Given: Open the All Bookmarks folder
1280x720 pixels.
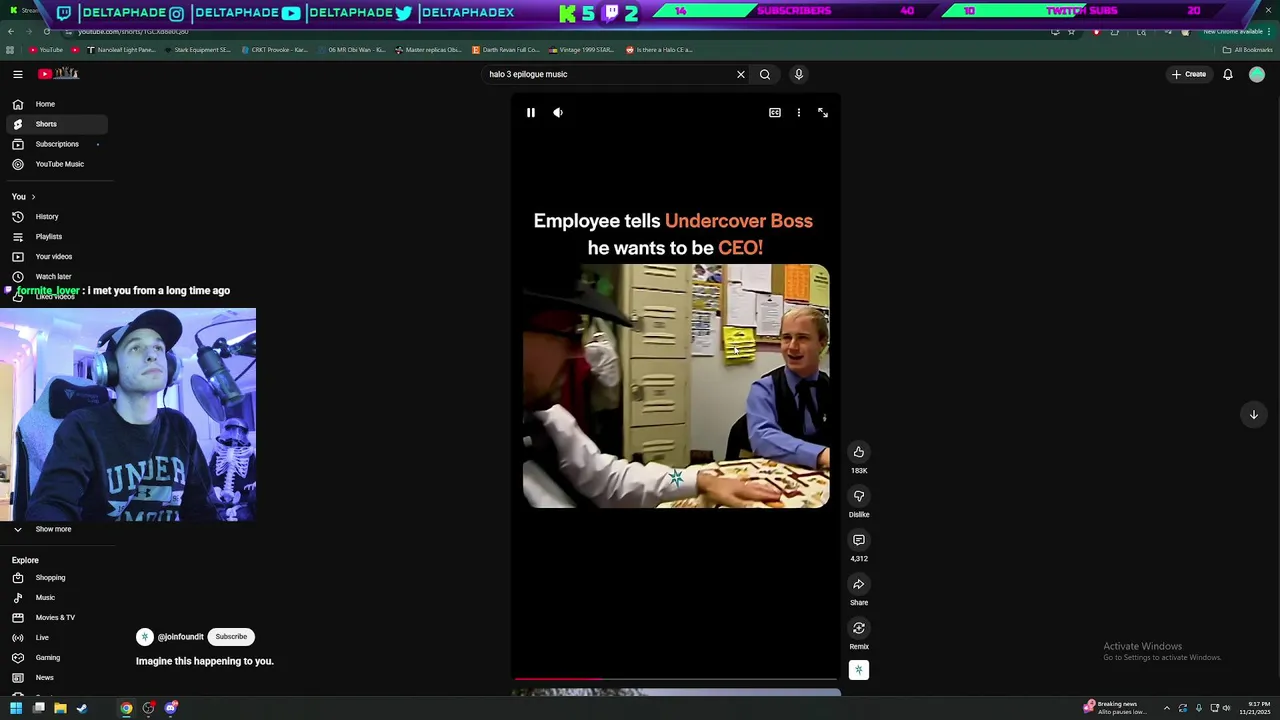Looking at the screenshot, I should (1248, 50).
